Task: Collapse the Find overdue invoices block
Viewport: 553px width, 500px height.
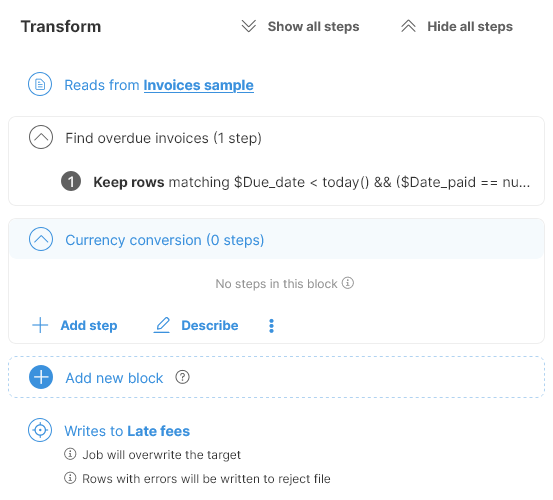Action: point(41,137)
